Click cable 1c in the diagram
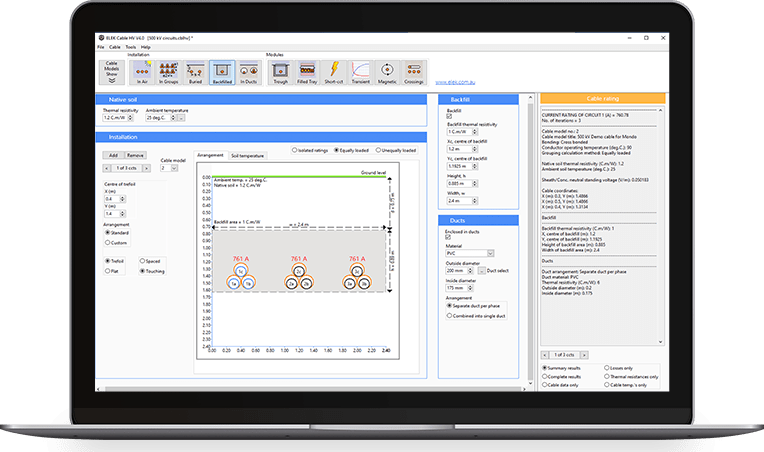Image resolution: width=764 pixels, height=452 pixels. (x=241, y=271)
